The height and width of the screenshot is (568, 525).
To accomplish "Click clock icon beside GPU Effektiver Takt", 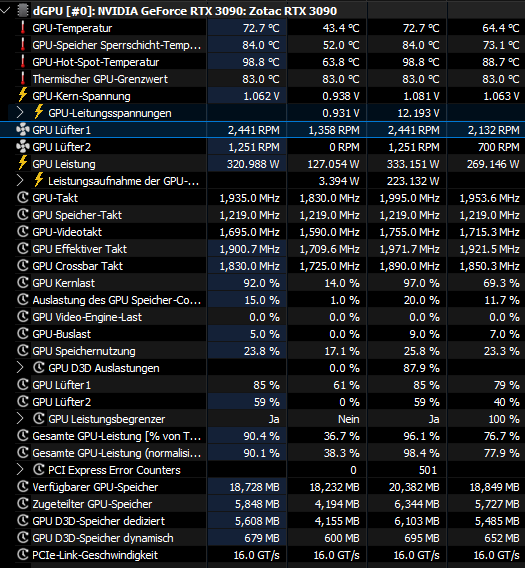I will (23, 248).
